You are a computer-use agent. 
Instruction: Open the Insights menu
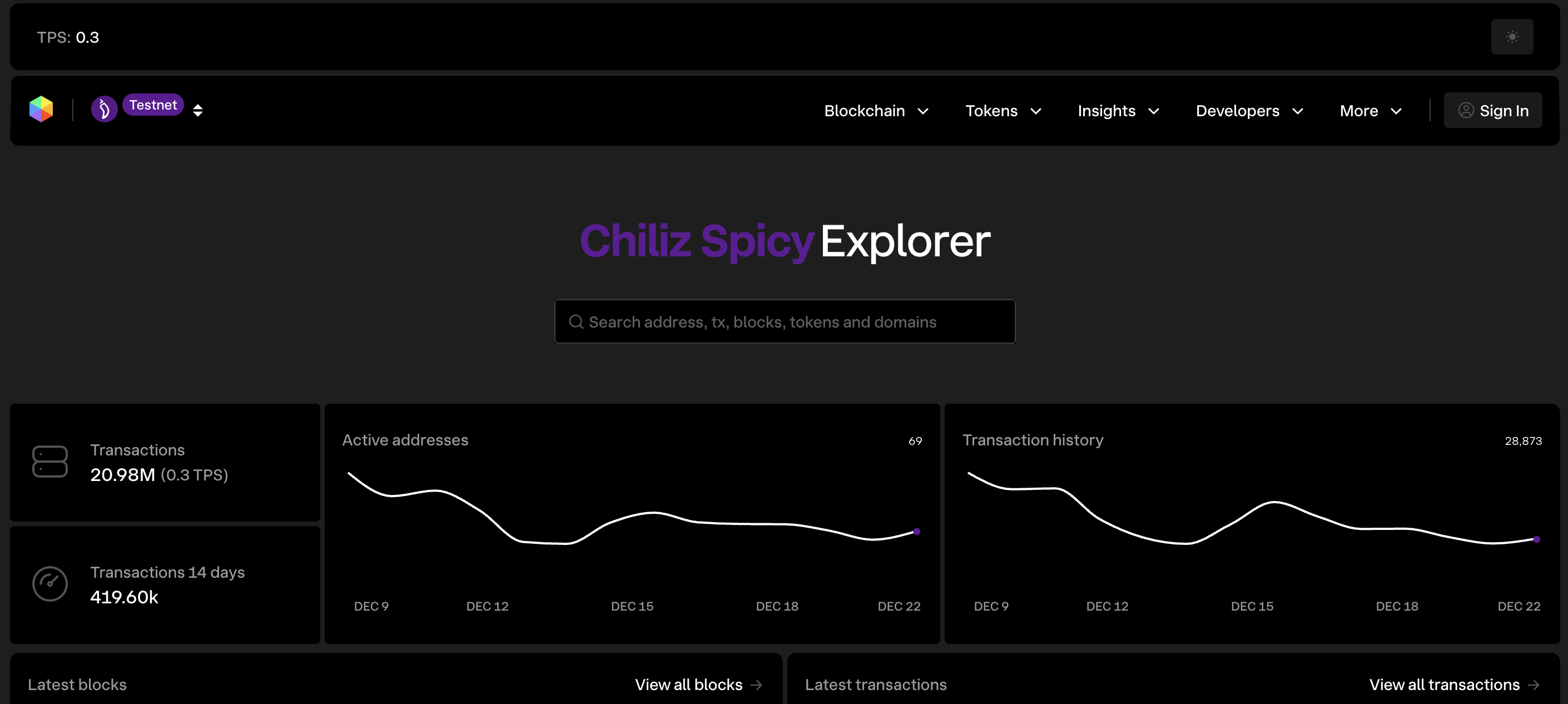[1118, 111]
